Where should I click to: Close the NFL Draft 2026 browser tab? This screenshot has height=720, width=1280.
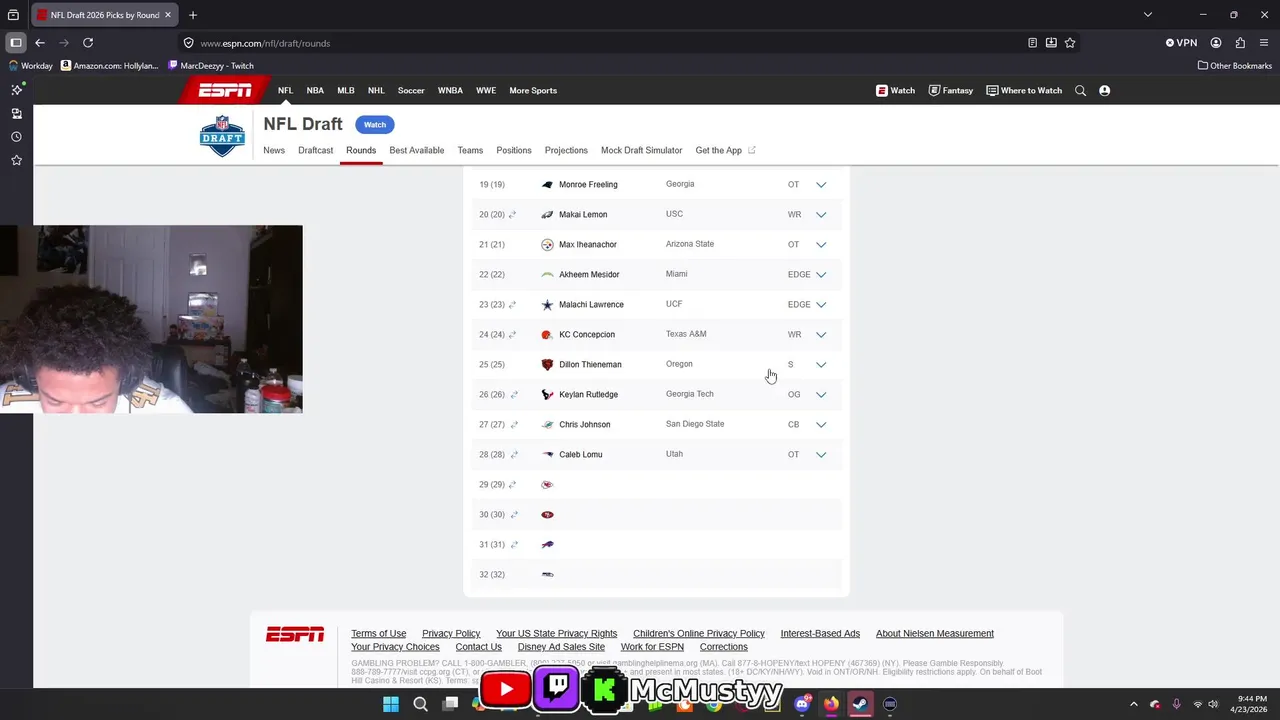coord(168,15)
